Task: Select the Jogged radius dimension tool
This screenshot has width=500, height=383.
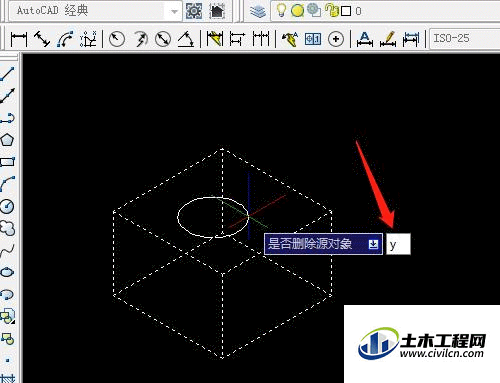Action: [x=141, y=39]
